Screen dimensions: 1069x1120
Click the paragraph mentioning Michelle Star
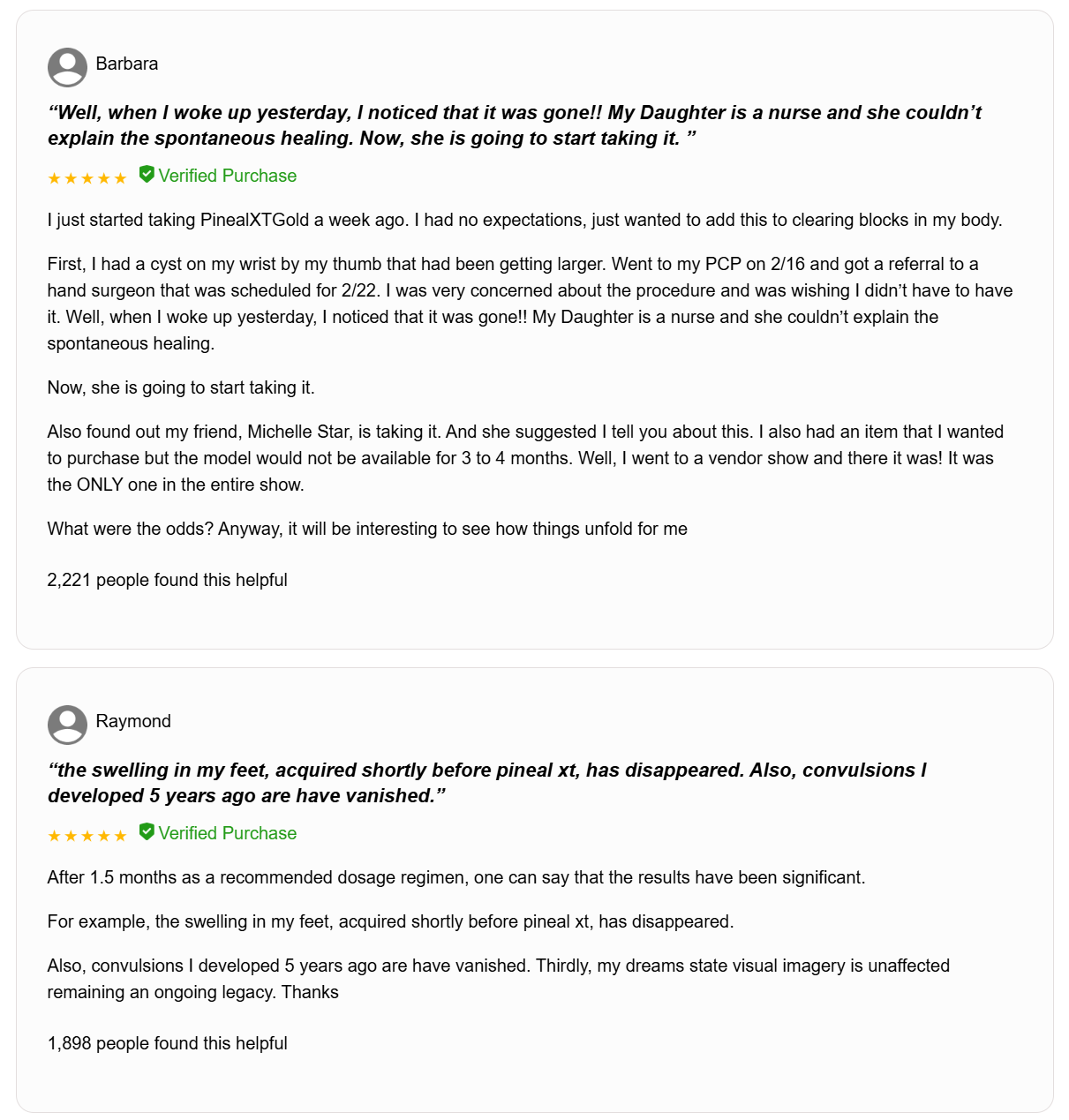tap(525, 458)
